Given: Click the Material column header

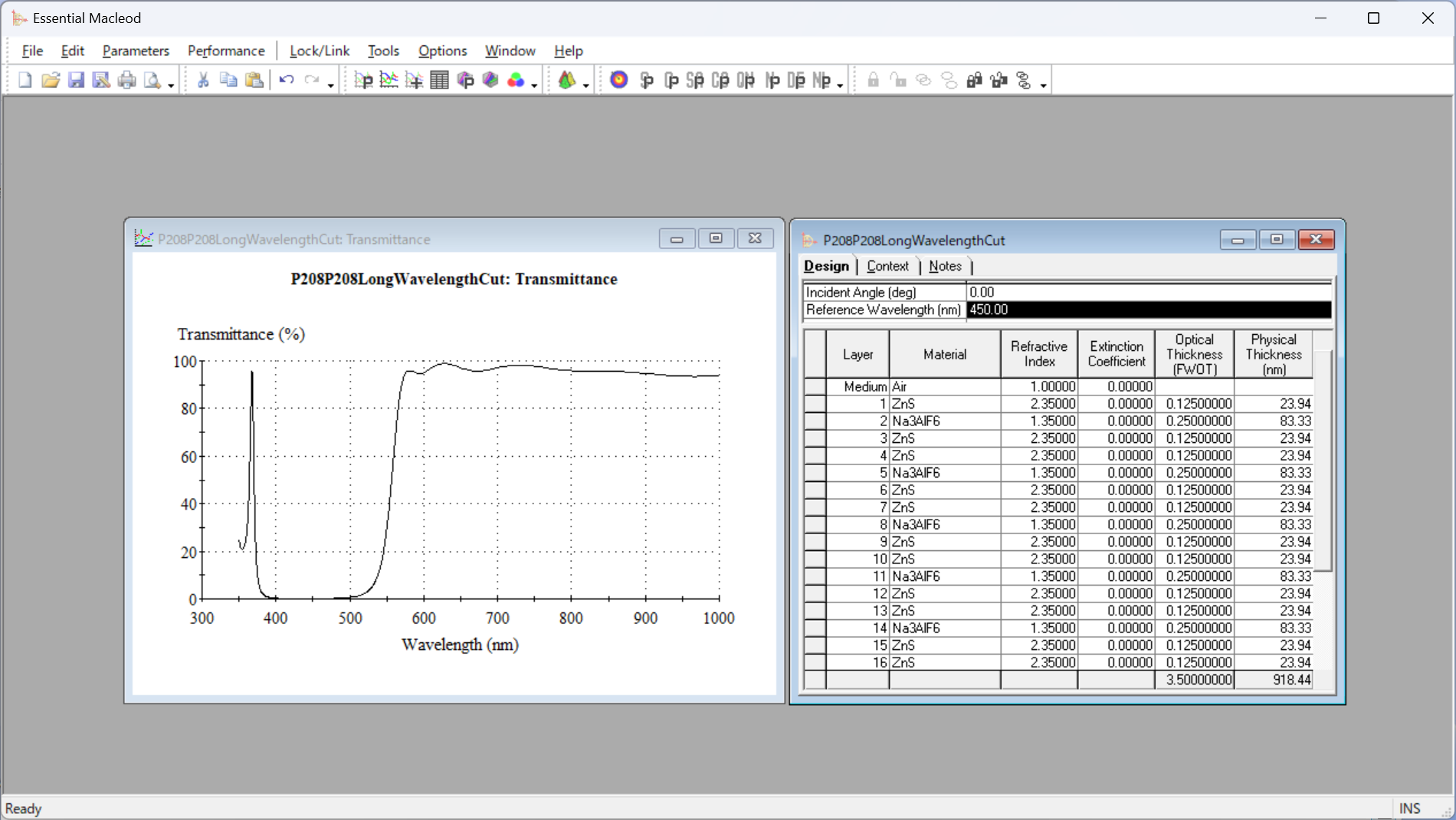Looking at the screenshot, I should pyautogui.click(x=945, y=354).
